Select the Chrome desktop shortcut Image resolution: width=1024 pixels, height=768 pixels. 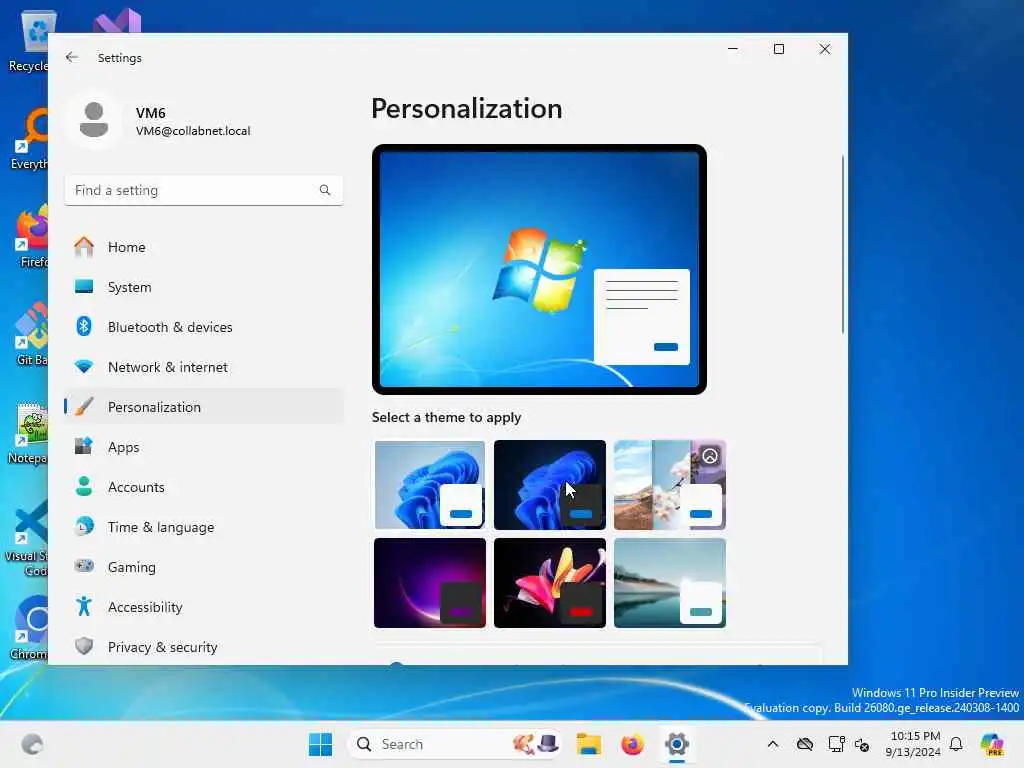(29, 628)
